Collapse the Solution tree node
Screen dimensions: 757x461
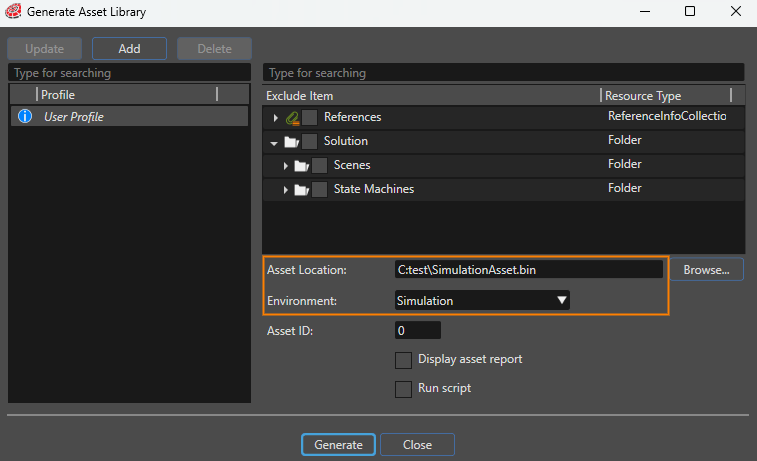[274, 143]
